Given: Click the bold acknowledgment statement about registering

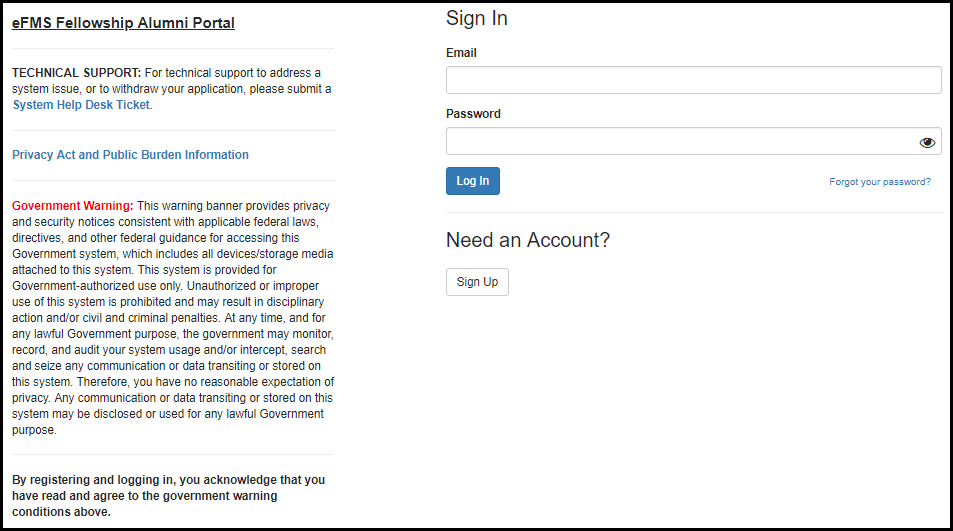Looking at the screenshot, I should coord(168,496).
